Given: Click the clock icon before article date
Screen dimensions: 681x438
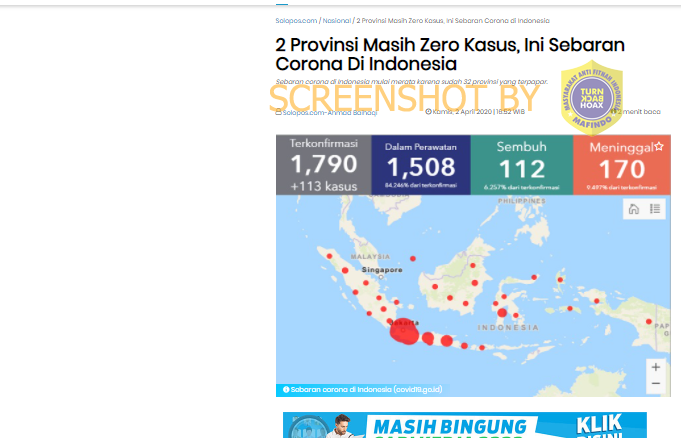Looking at the screenshot, I should tap(428, 112).
